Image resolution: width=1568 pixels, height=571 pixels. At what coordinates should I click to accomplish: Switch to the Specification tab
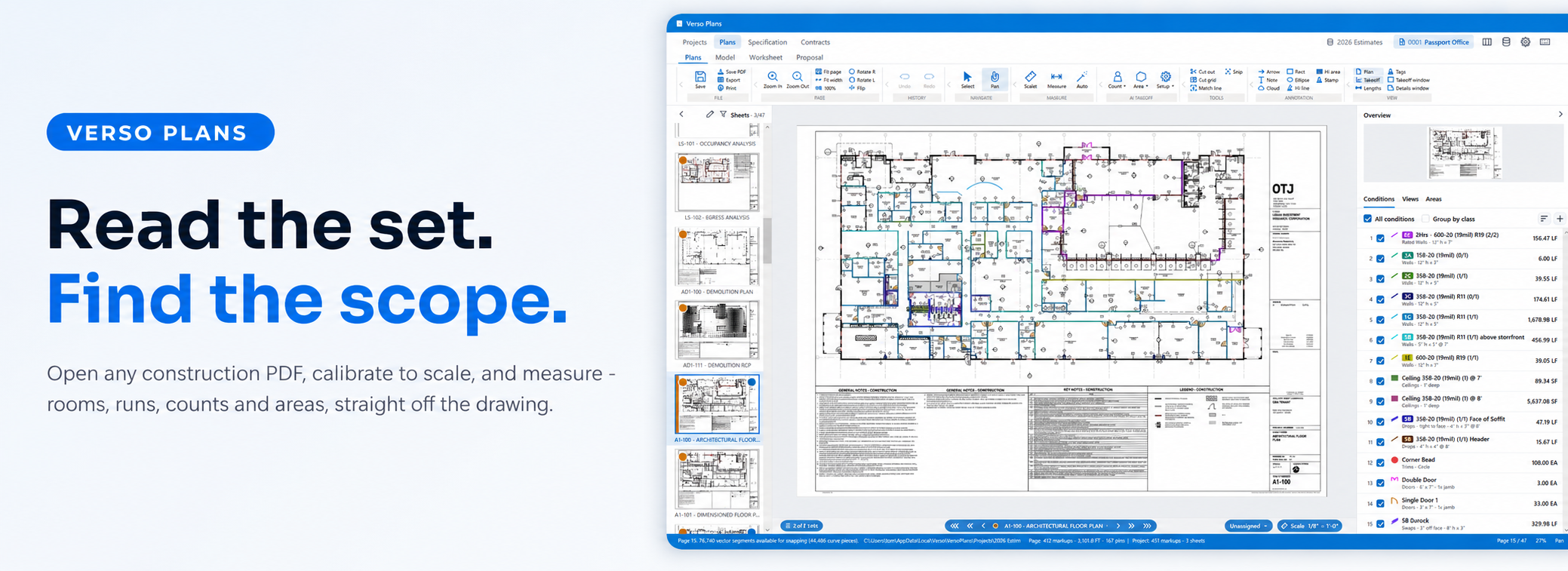(767, 42)
